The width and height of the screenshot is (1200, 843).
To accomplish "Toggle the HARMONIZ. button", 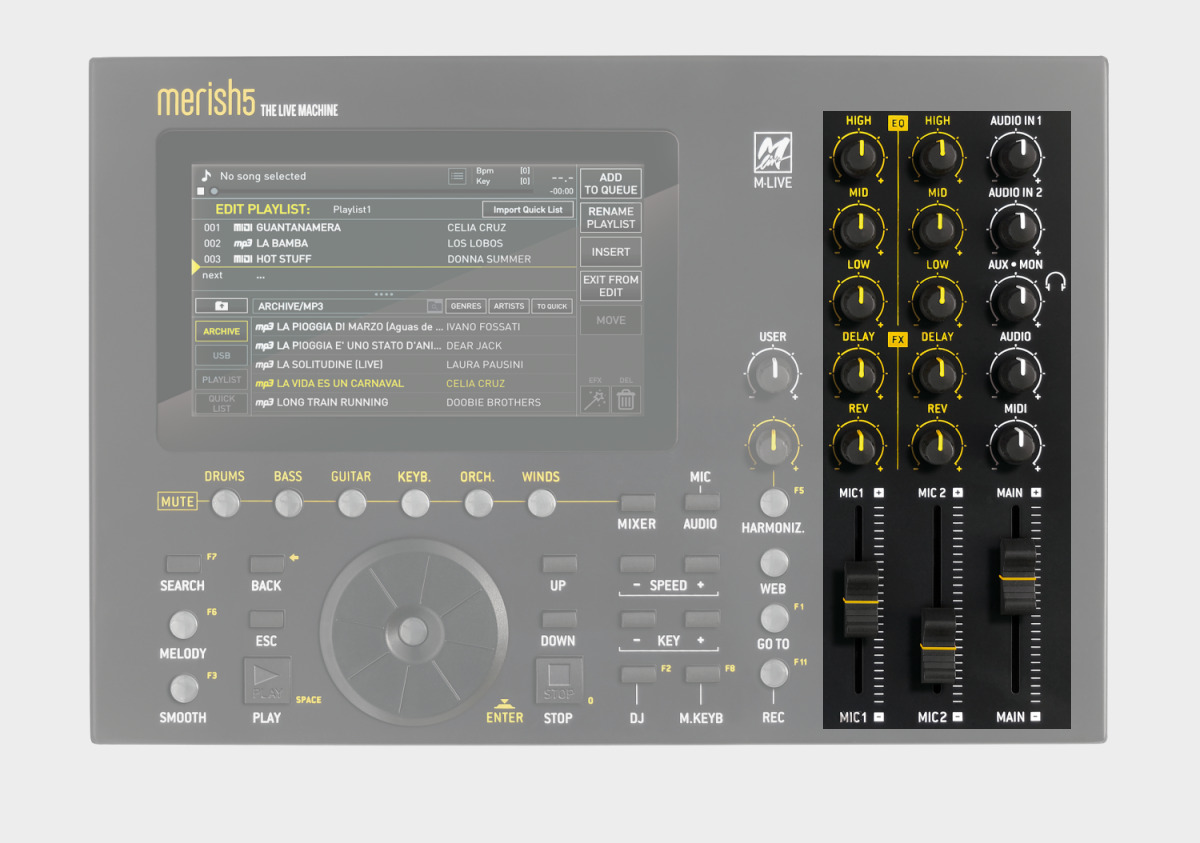I will tap(773, 503).
